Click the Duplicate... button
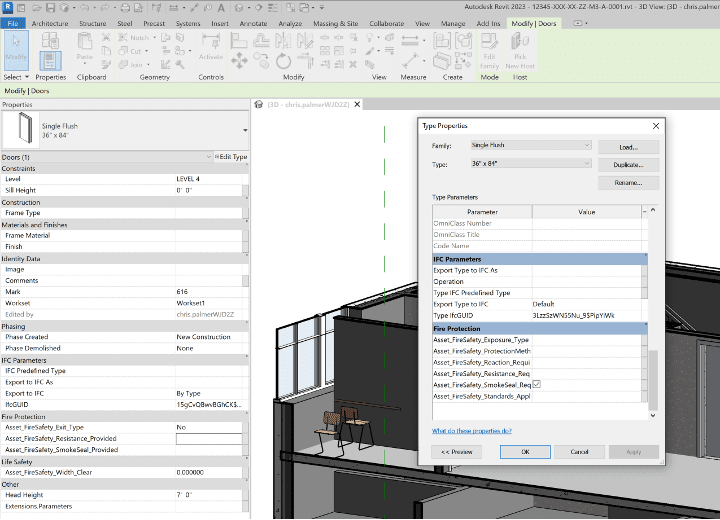This screenshot has width=720, height=520. (x=628, y=164)
